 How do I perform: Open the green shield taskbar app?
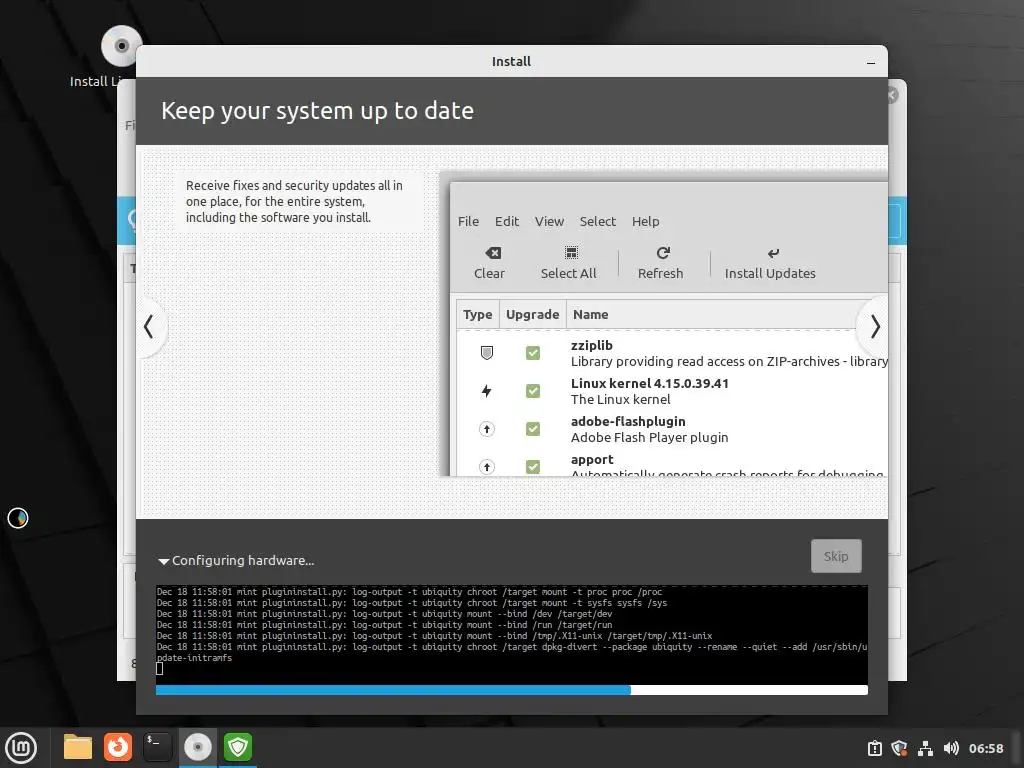238,747
